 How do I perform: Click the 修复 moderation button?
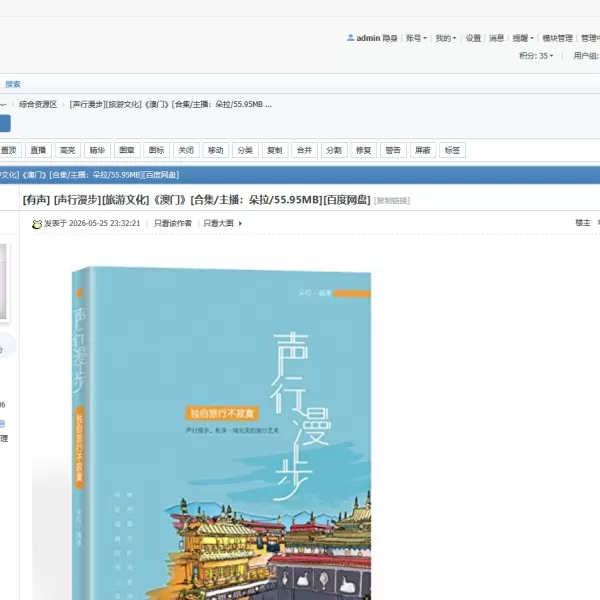(x=364, y=150)
